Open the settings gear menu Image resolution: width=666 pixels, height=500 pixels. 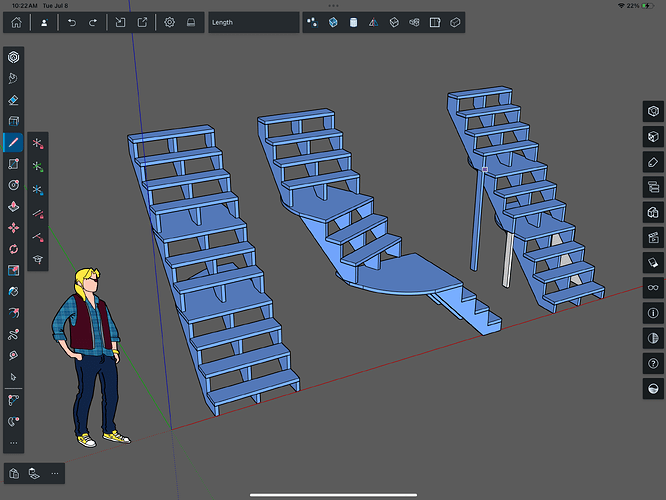(x=169, y=21)
